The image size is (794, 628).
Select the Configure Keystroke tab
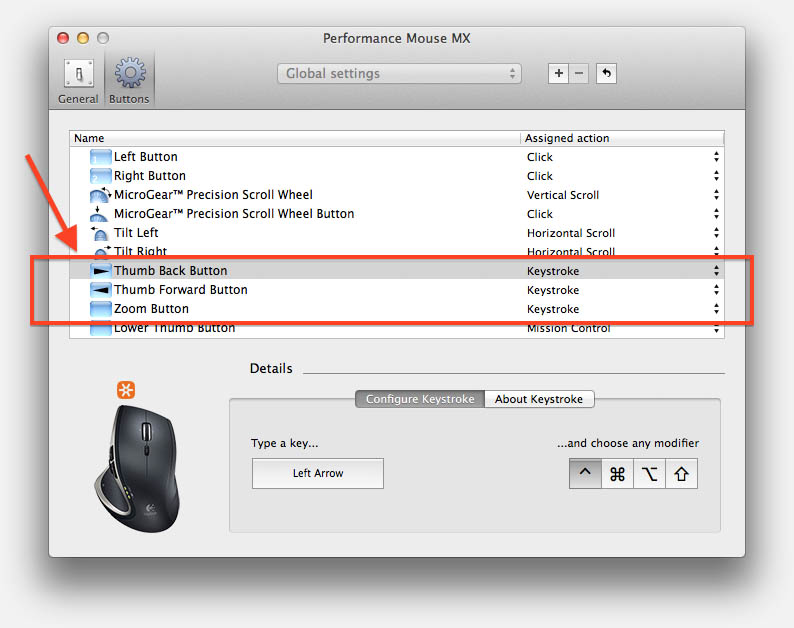420,399
